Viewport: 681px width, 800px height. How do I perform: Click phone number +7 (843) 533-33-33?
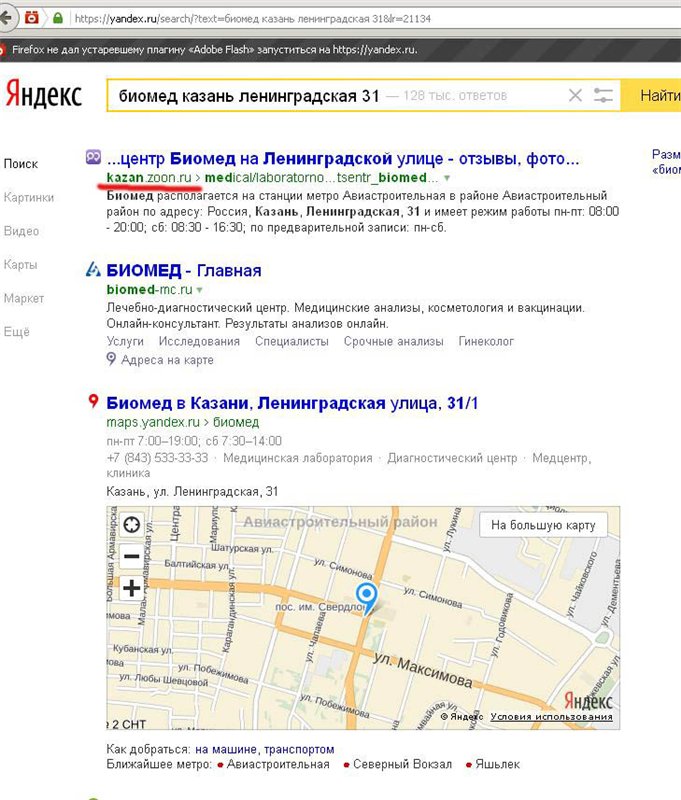(157, 458)
